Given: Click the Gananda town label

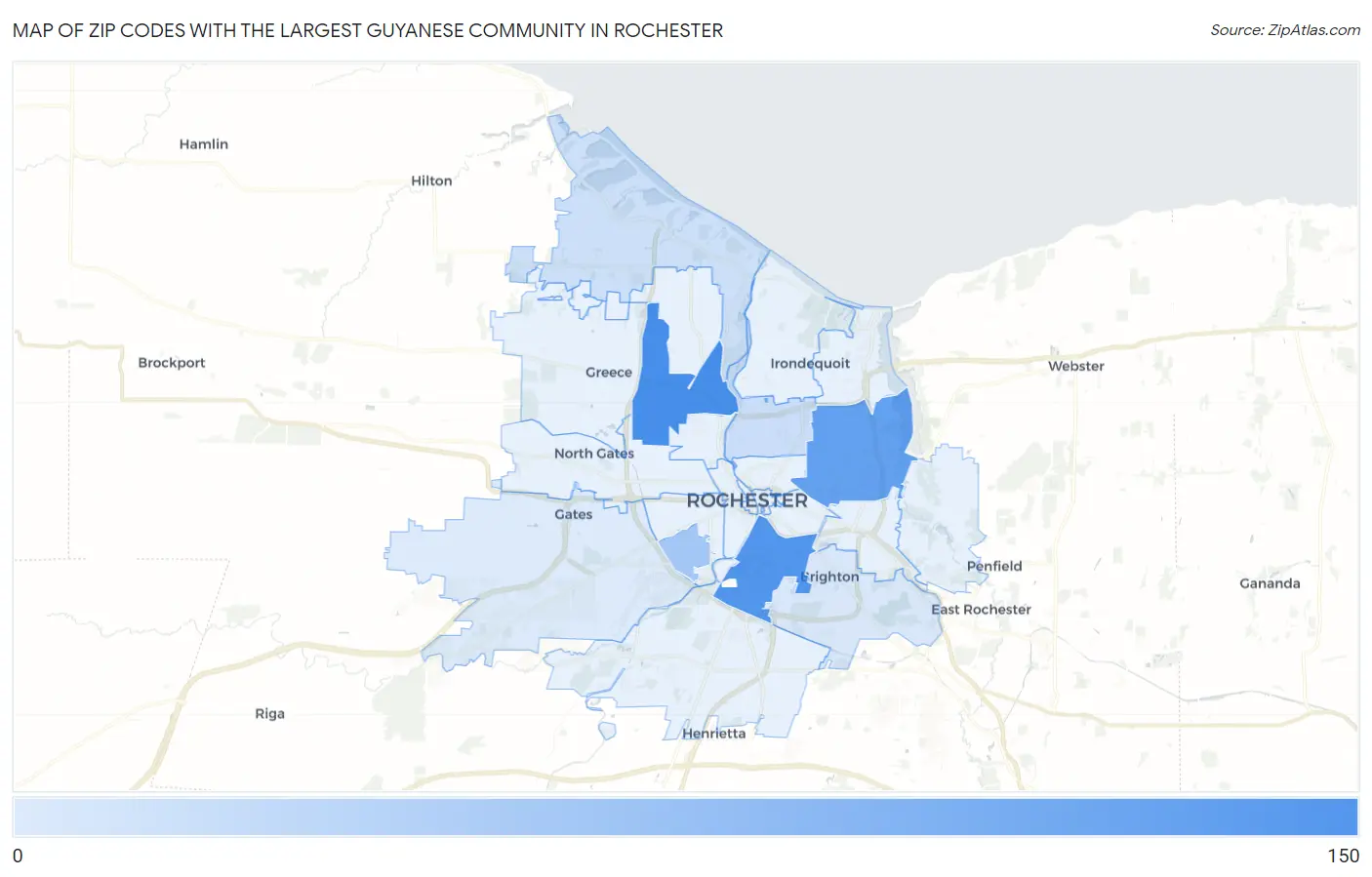Looking at the screenshot, I should 1270,583.
